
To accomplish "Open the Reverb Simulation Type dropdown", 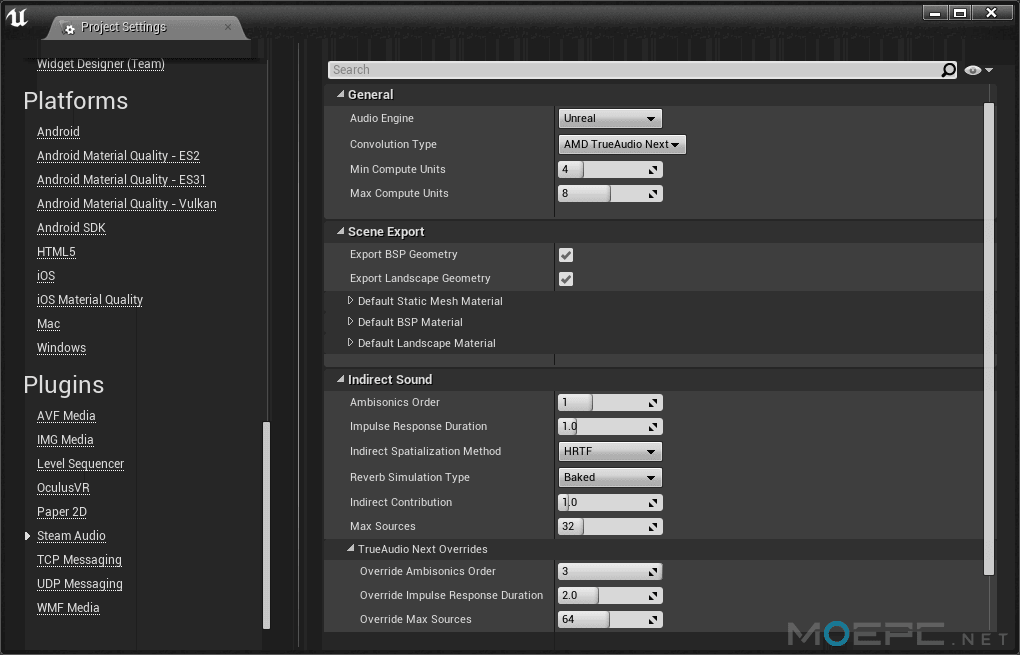I will pos(610,477).
